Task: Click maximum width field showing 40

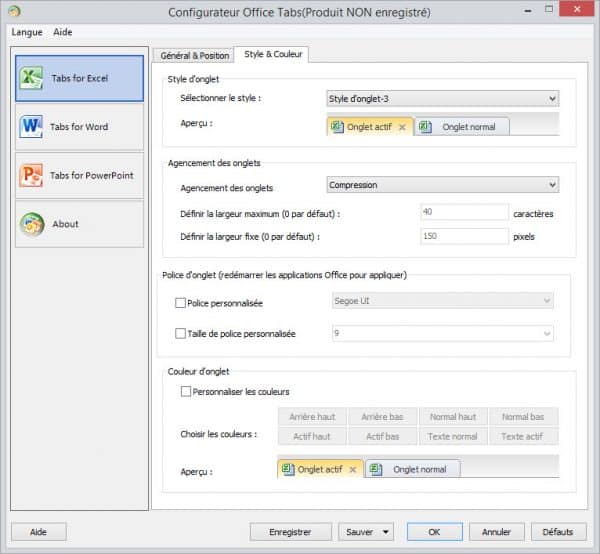Action: pos(465,212)
